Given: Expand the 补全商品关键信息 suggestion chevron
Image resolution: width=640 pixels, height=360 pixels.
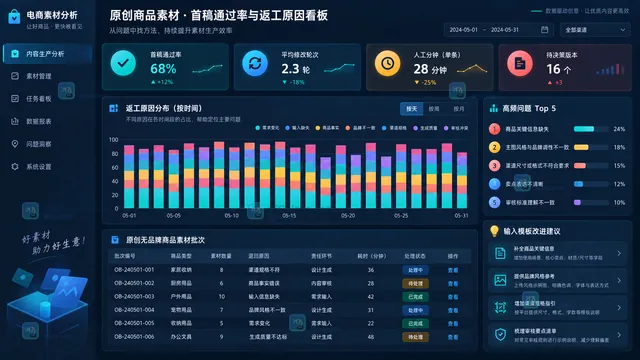Looking at the screenshot, I should click(619, 253).
